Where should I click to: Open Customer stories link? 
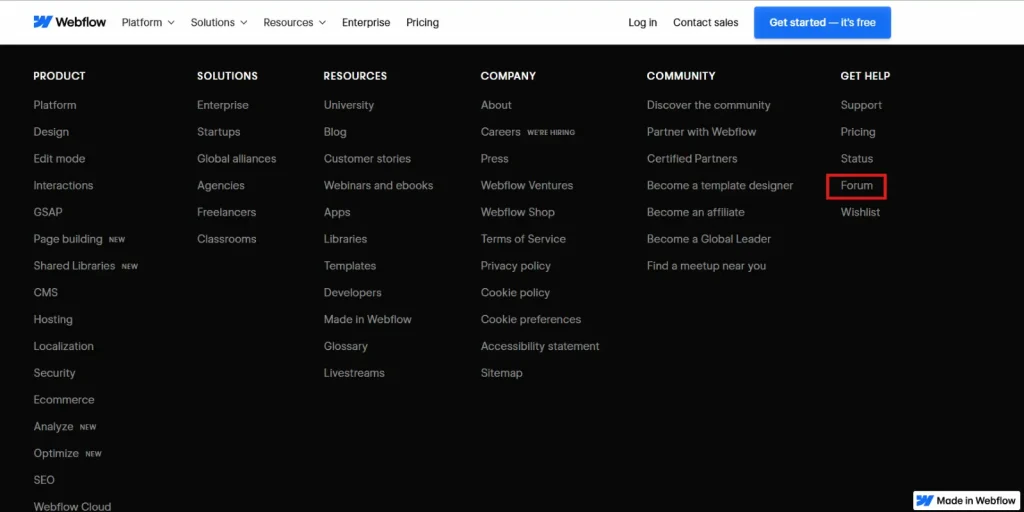click(x=367, y=159)
